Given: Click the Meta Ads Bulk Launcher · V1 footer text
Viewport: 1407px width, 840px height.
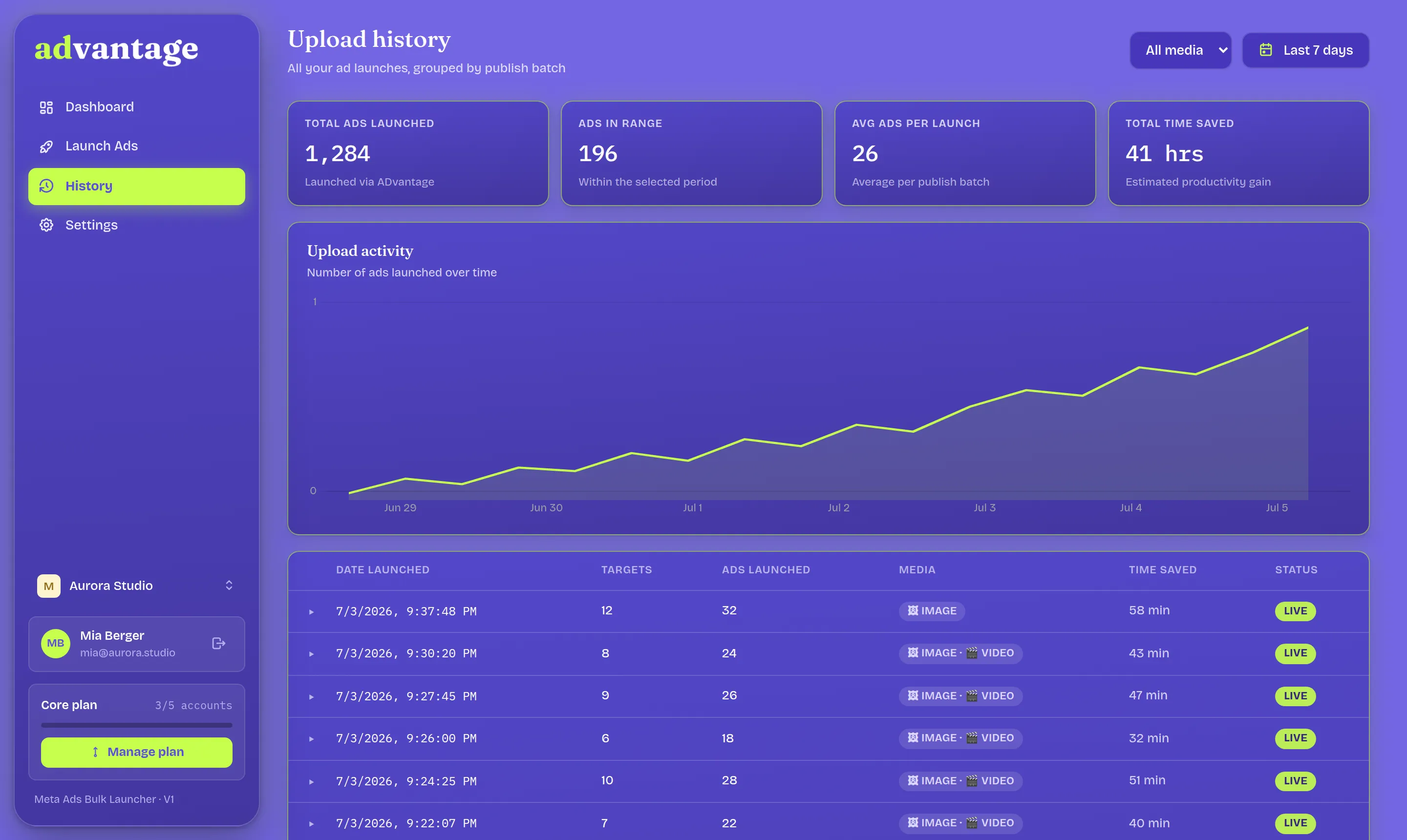Looking at the screenshot, I should point(104,799).
